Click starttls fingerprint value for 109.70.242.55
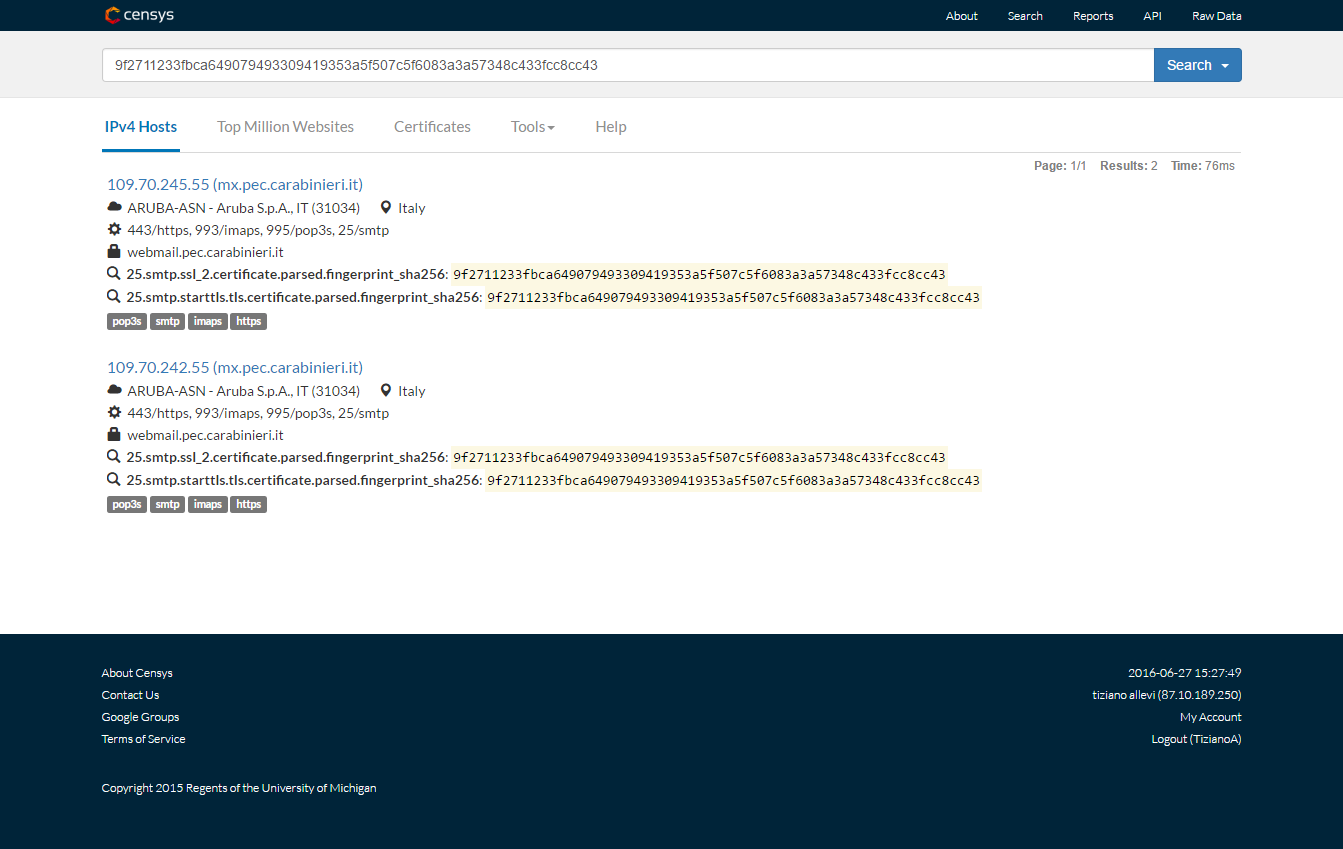The width and height of the screenshot is (1343, 849). click(734, 480)
